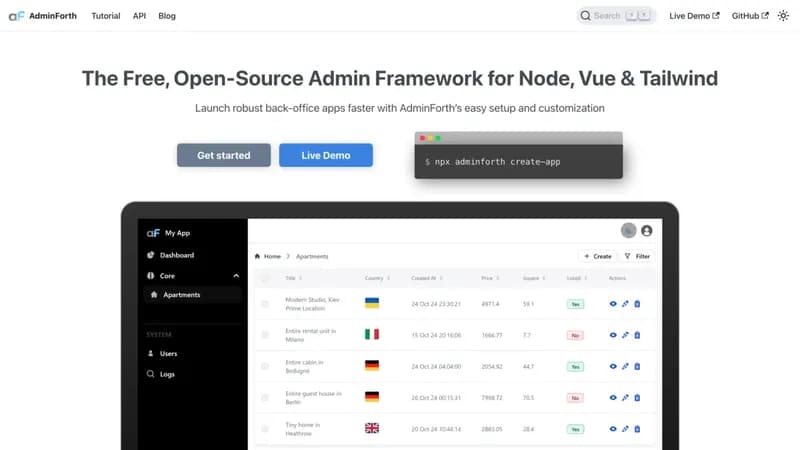Viewport: 800px width, 450px height.
Task: Check the Modern Studio Kiev row checkbox
Action: [x=265, y=304]
